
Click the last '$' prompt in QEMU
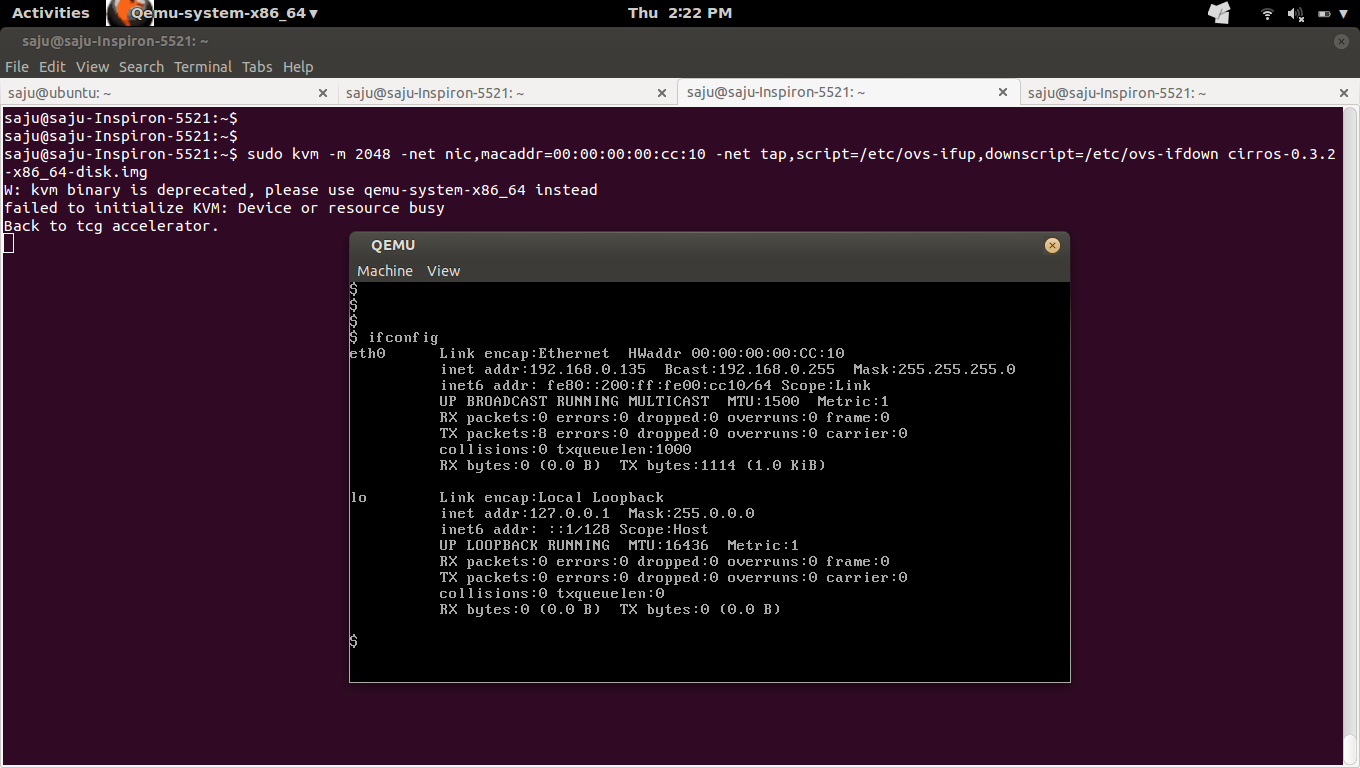pyautogui.click(x=354, y=641)
